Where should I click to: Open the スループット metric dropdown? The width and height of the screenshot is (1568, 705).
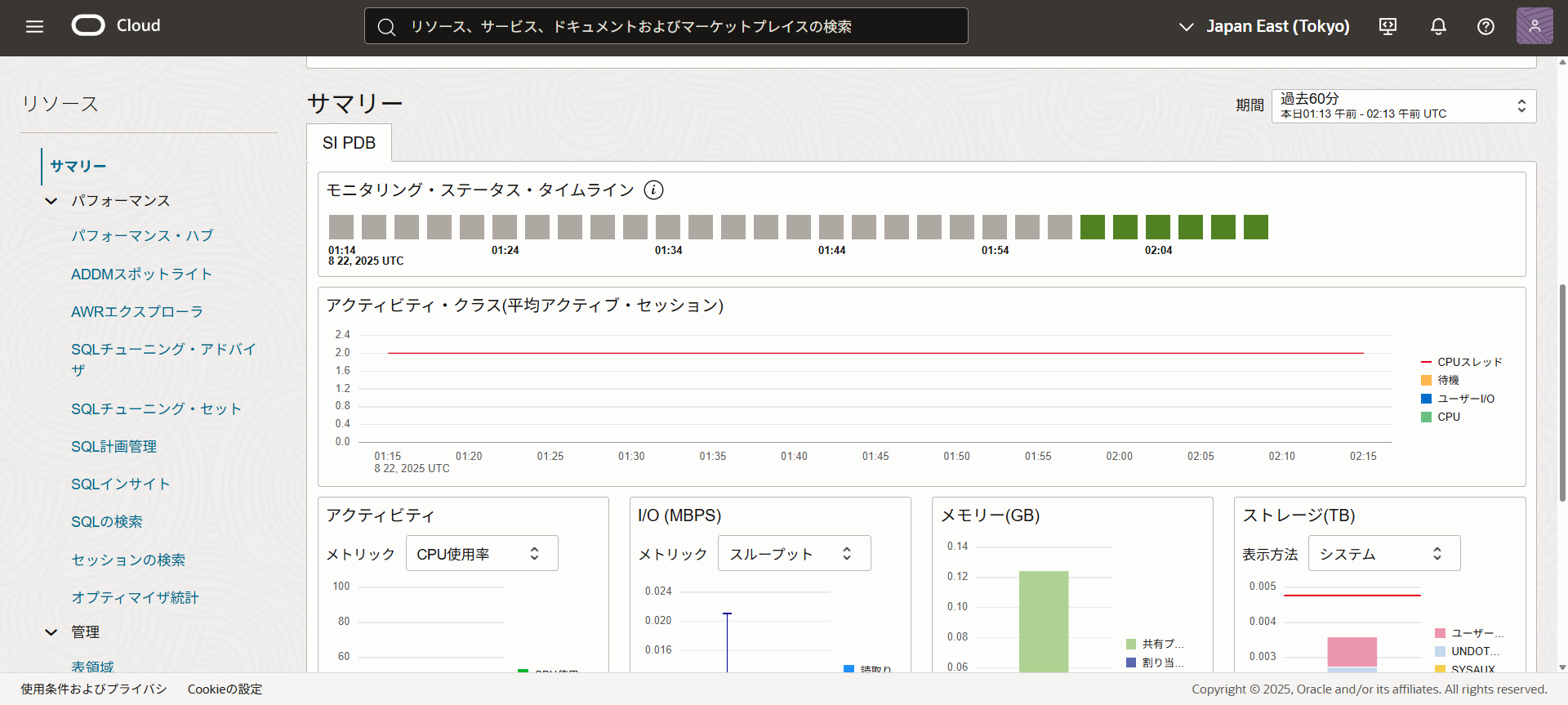tap(794, 553)
